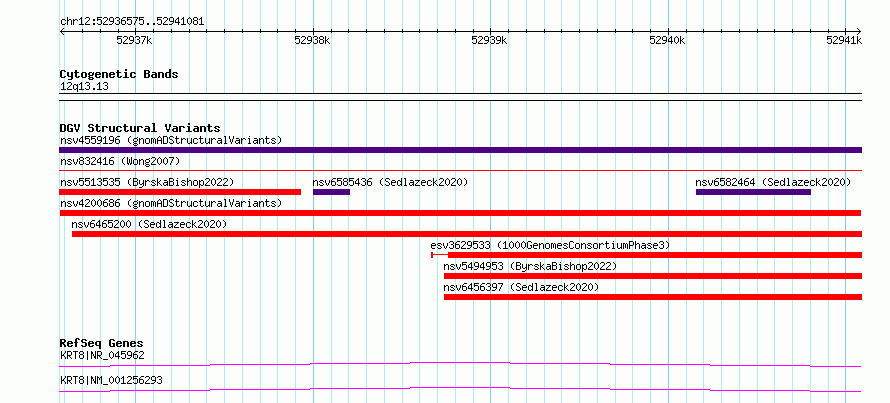The height and width of the screenshot is (403, 890).
Task: Click the KRT8|NM_001256293 label text
Action: point(111,380)
